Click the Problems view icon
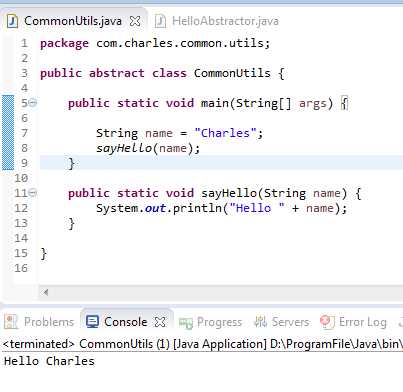The image size is (403, 392). pos(11,322)
